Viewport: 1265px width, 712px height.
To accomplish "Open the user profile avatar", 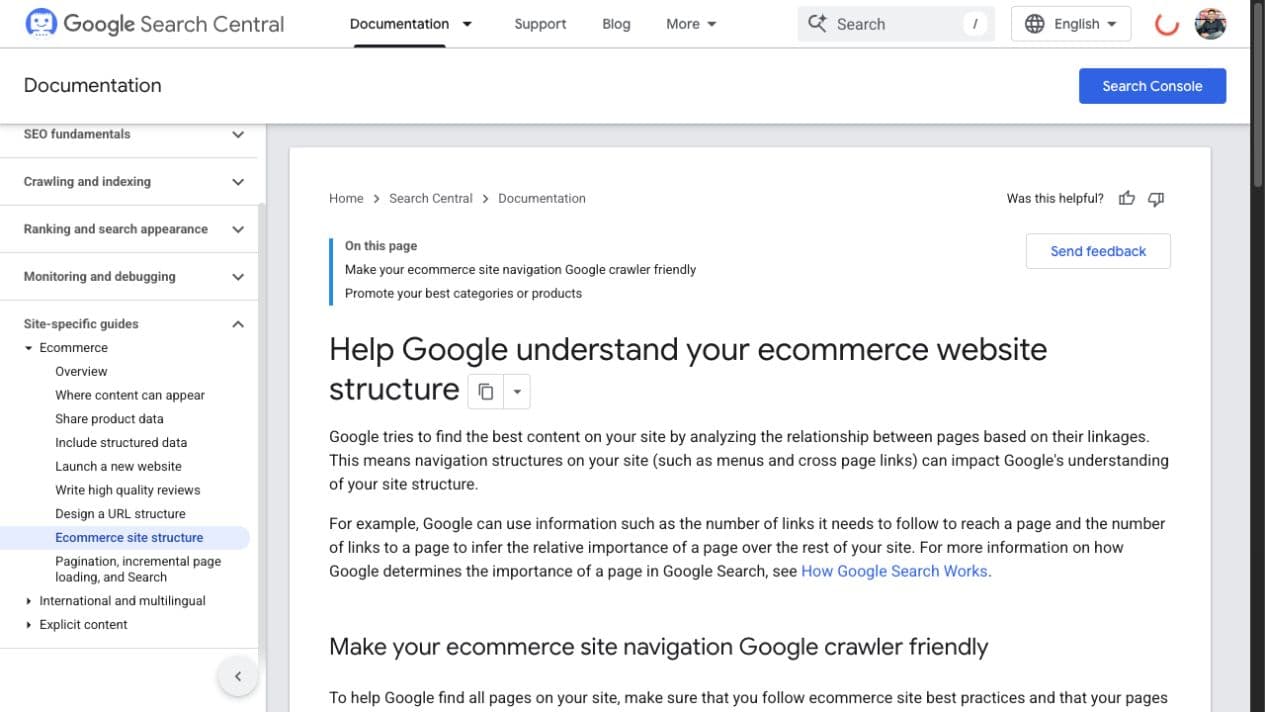I will pos(1210,24).
